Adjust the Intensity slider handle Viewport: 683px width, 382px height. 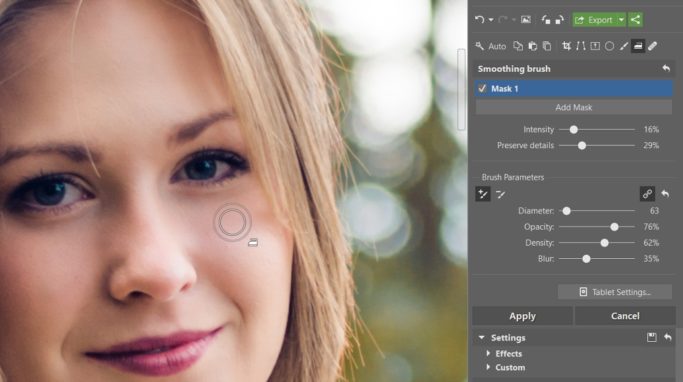click(574, 129)
